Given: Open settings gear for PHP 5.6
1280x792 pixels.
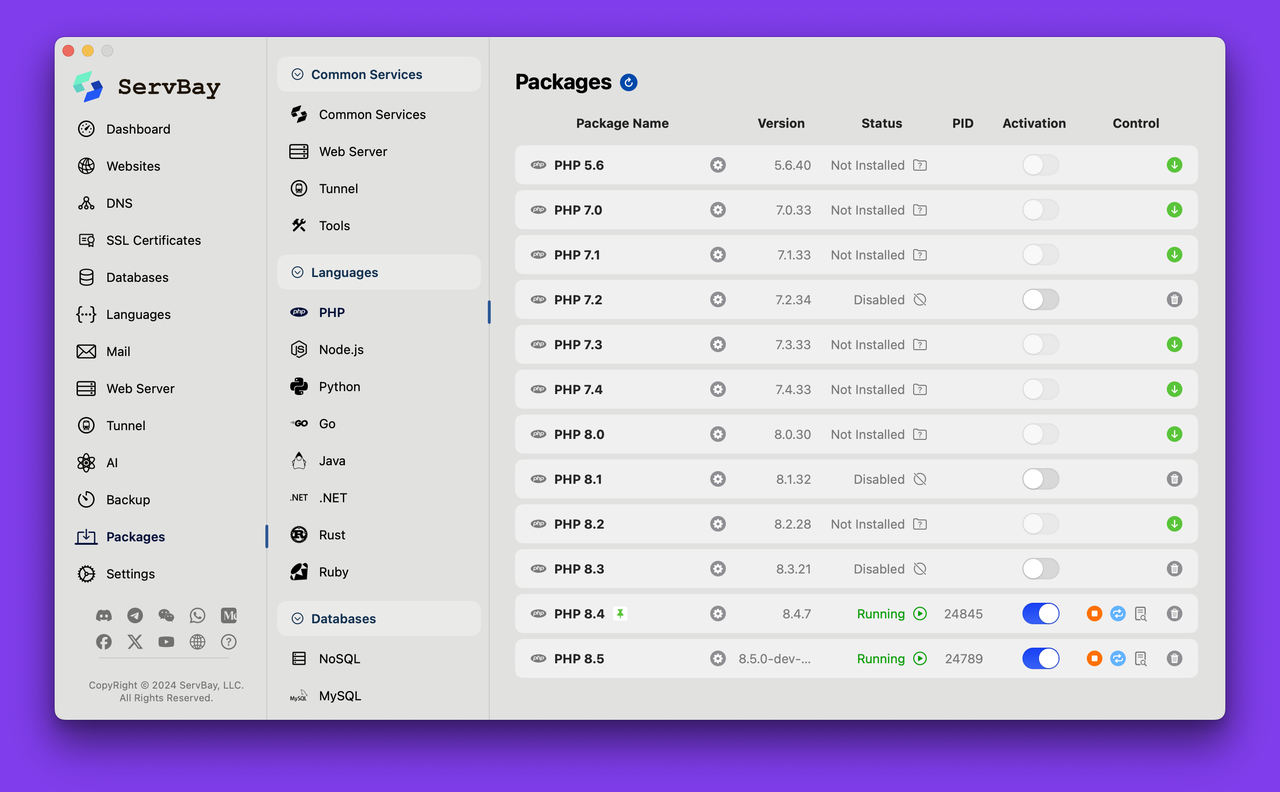Looking at the screenshot, I should tap(718, 165).
